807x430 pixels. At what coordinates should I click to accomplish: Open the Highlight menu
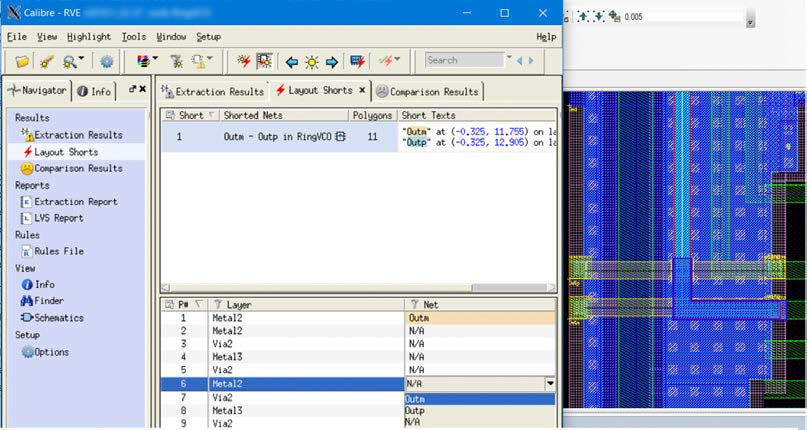click(89, 37)
